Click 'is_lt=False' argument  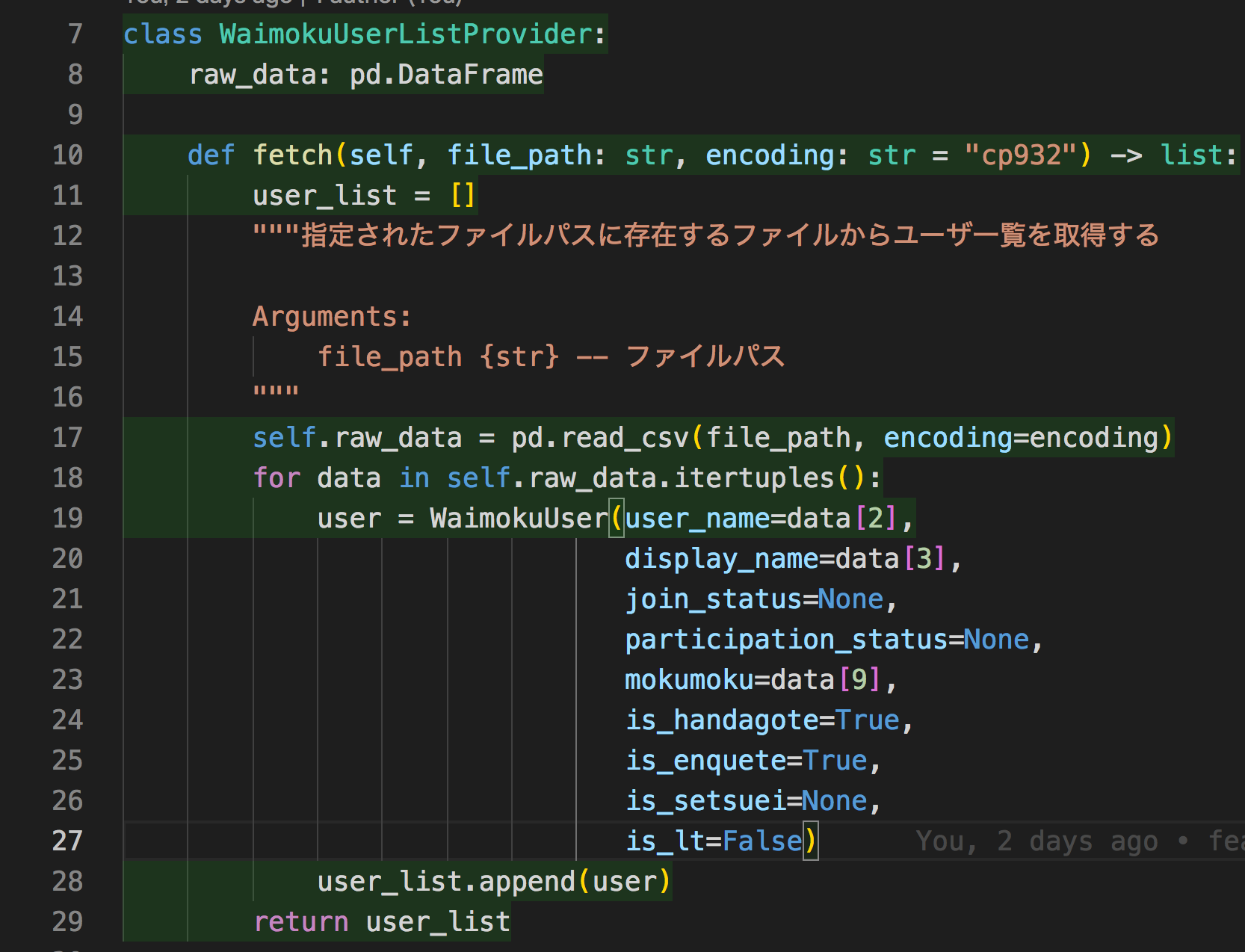(714, 841)
